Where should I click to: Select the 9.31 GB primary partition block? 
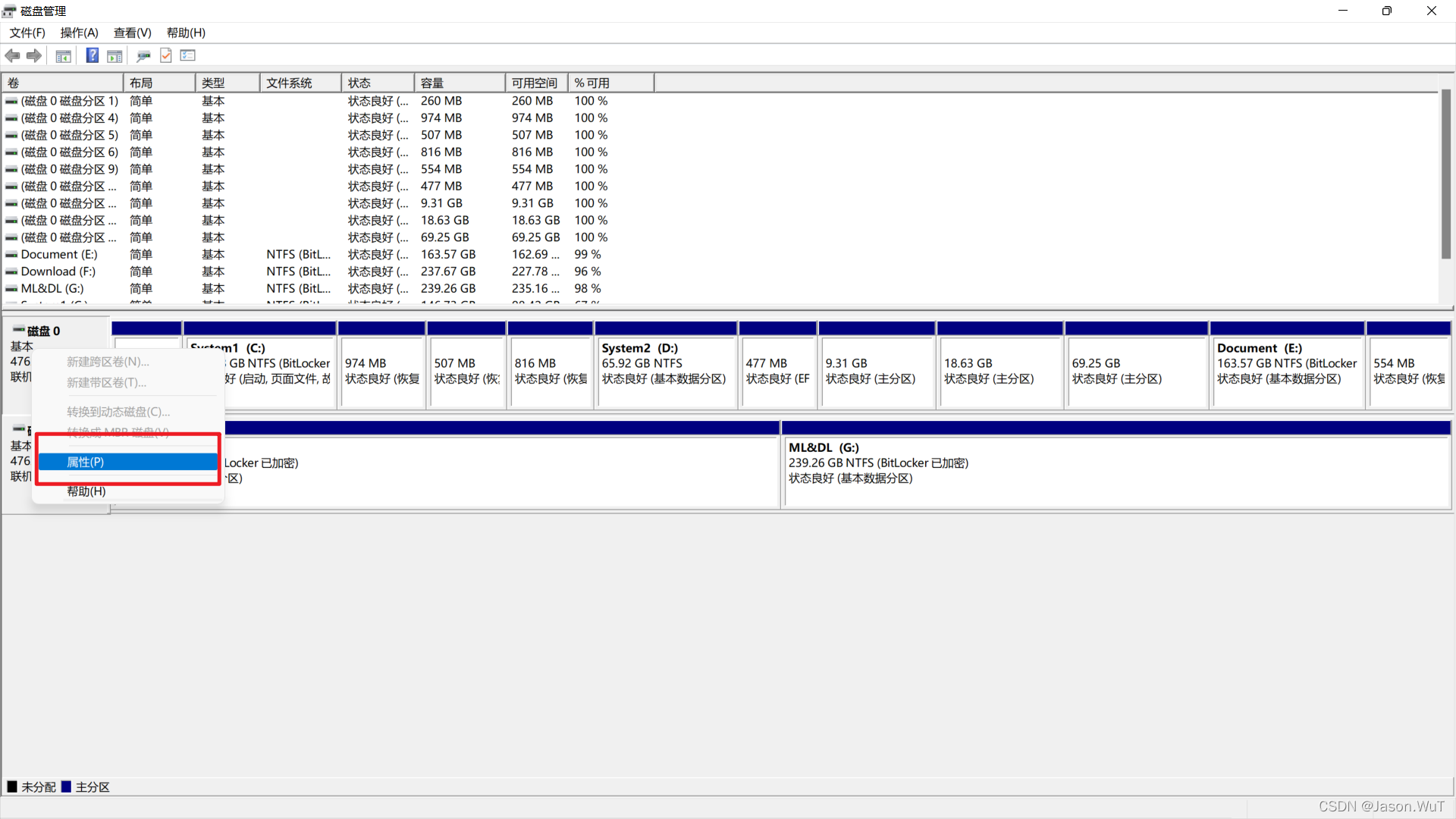pyautogui.click(x=877, y=366)
